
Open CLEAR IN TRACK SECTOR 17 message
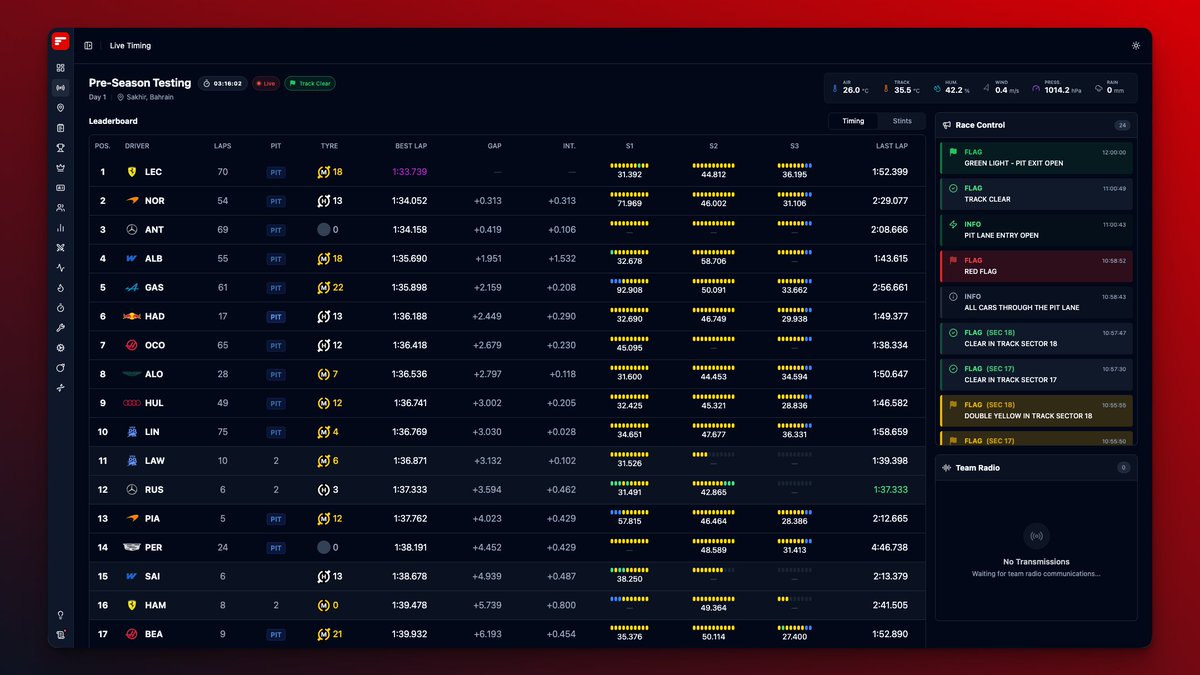[x=1036, y=374]
